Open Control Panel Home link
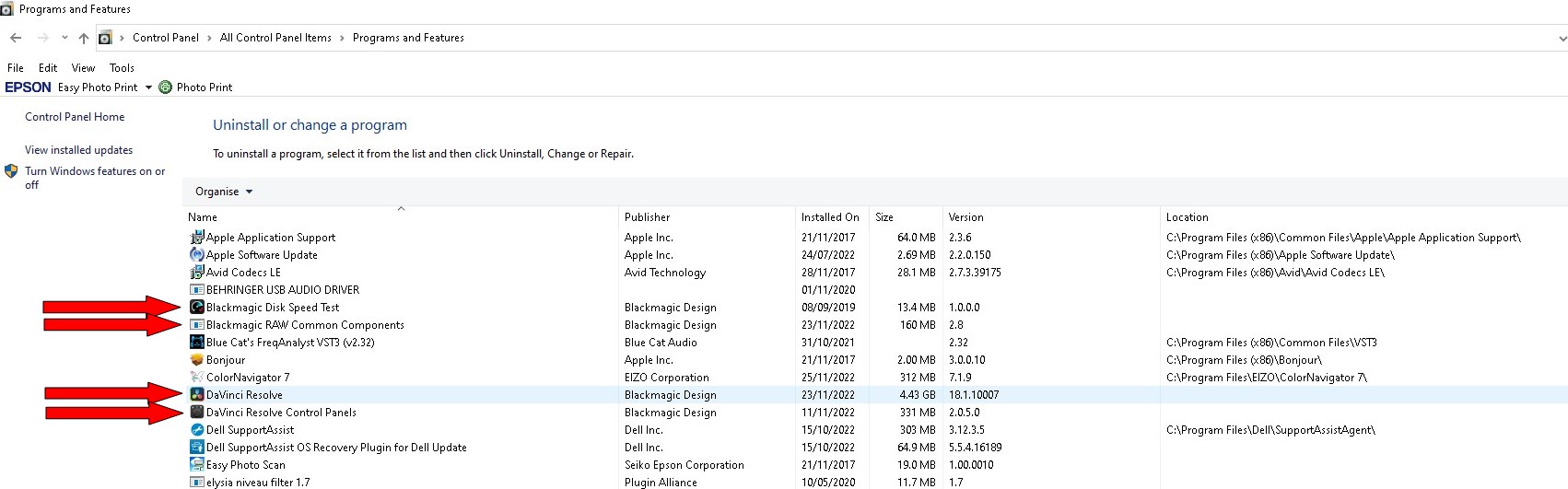The image size is (1568, 489). [75, 117]
